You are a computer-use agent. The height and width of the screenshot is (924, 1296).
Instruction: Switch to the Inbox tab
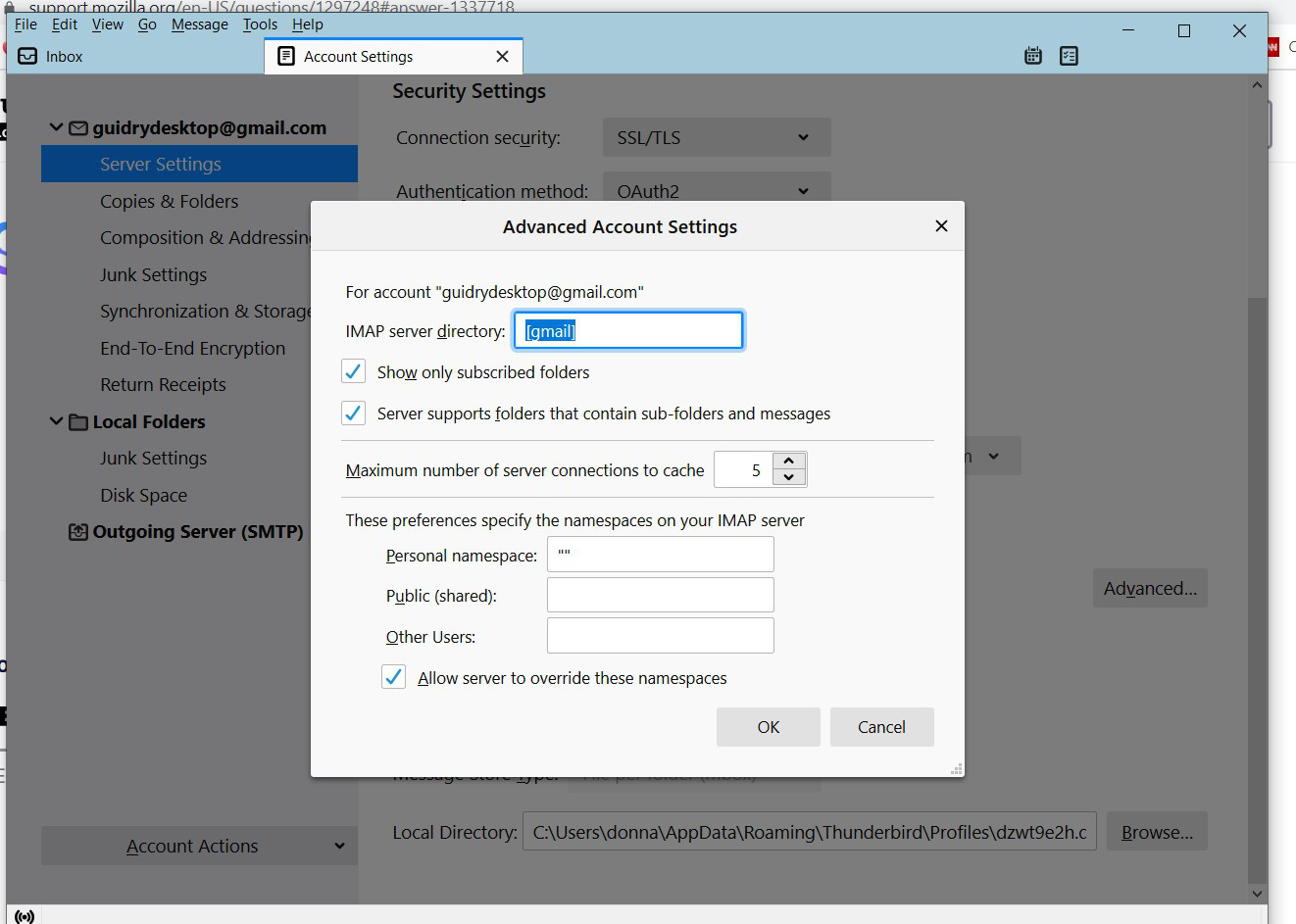click(x=135, y=56)
